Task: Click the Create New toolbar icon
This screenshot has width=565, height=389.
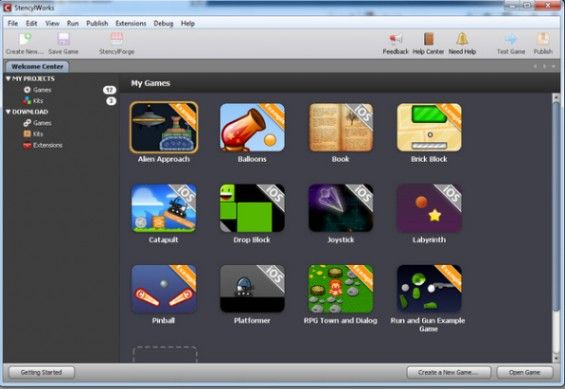Action: (x=25, y=39)
